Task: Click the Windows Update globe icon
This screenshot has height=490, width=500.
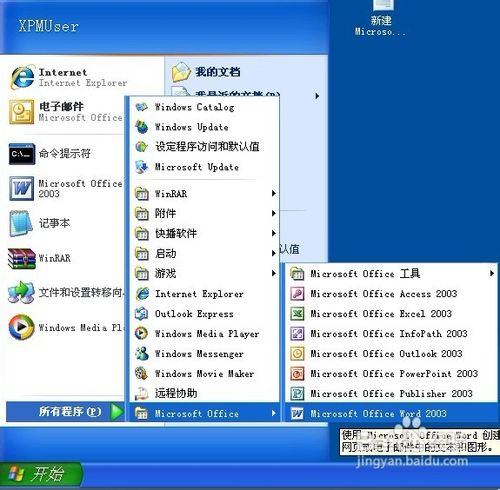Action: pyautogui.click(x=142, y=127)
